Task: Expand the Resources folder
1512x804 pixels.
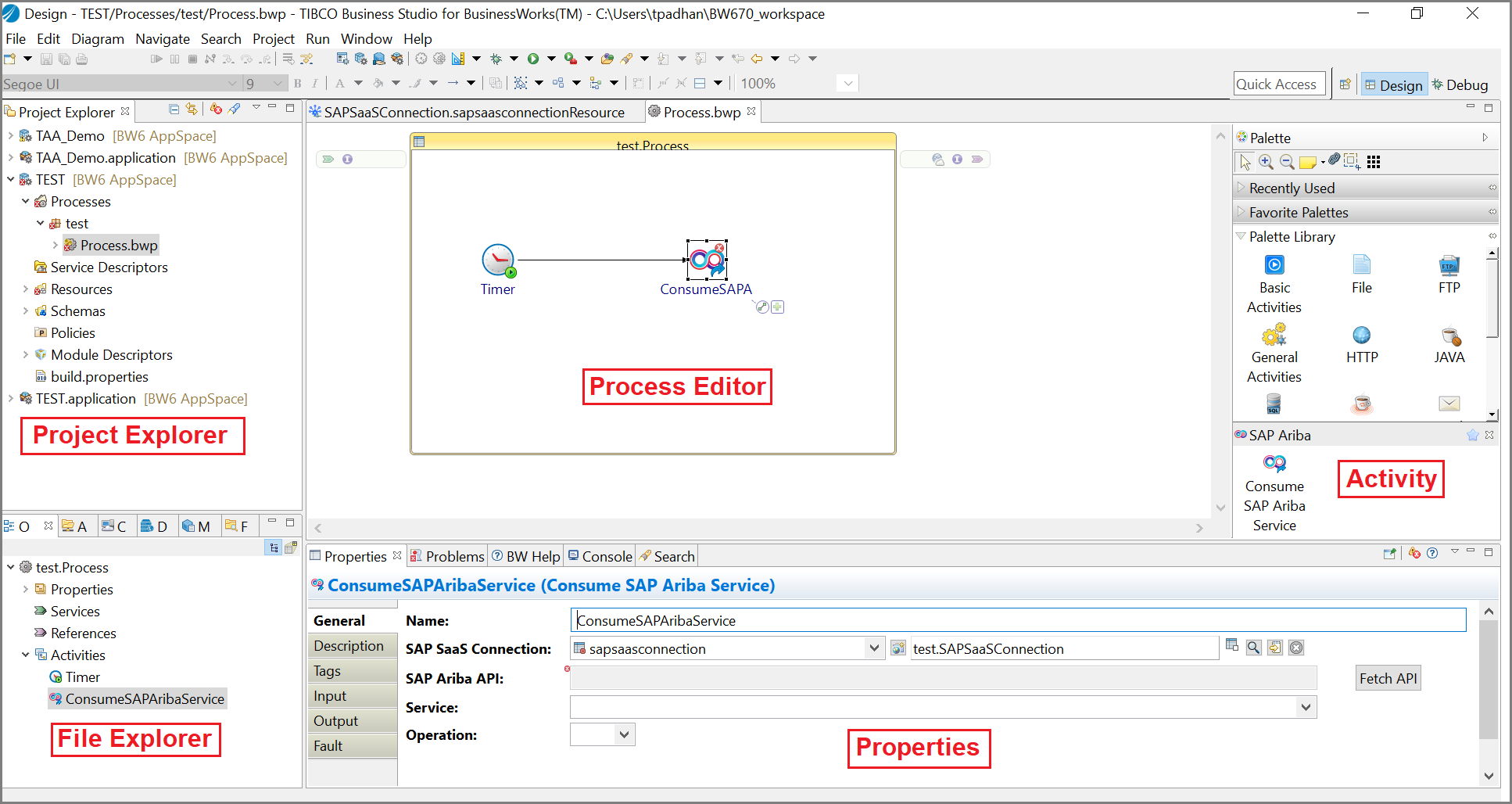Action: [x=25, y=289]
